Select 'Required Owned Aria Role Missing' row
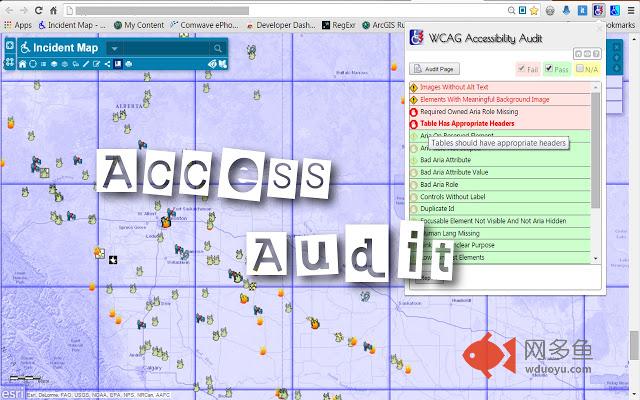Screen dimensions: 640x400 point(500,111)
